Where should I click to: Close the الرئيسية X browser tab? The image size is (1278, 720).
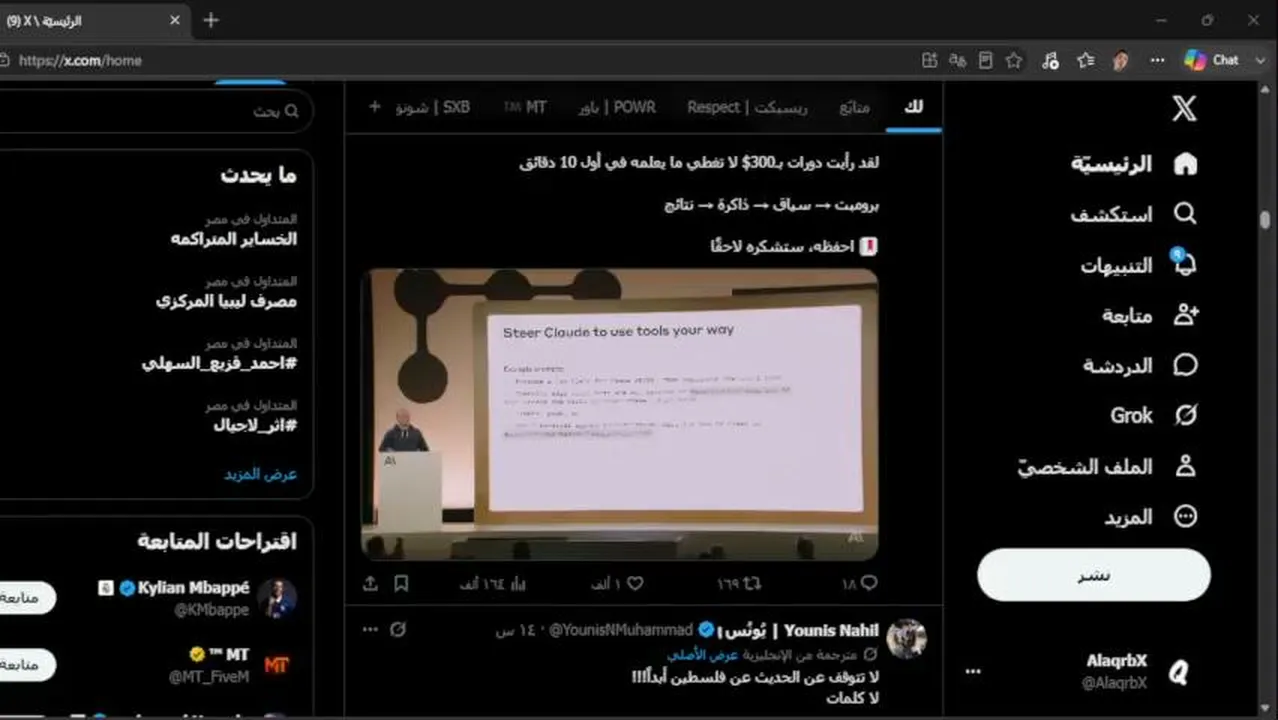pos(175,20)
